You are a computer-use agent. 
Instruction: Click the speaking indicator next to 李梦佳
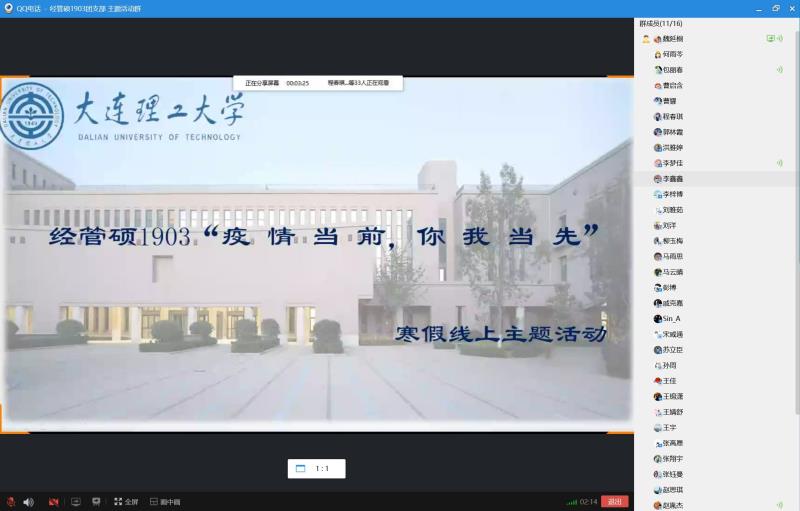click(x=779, y=163)
